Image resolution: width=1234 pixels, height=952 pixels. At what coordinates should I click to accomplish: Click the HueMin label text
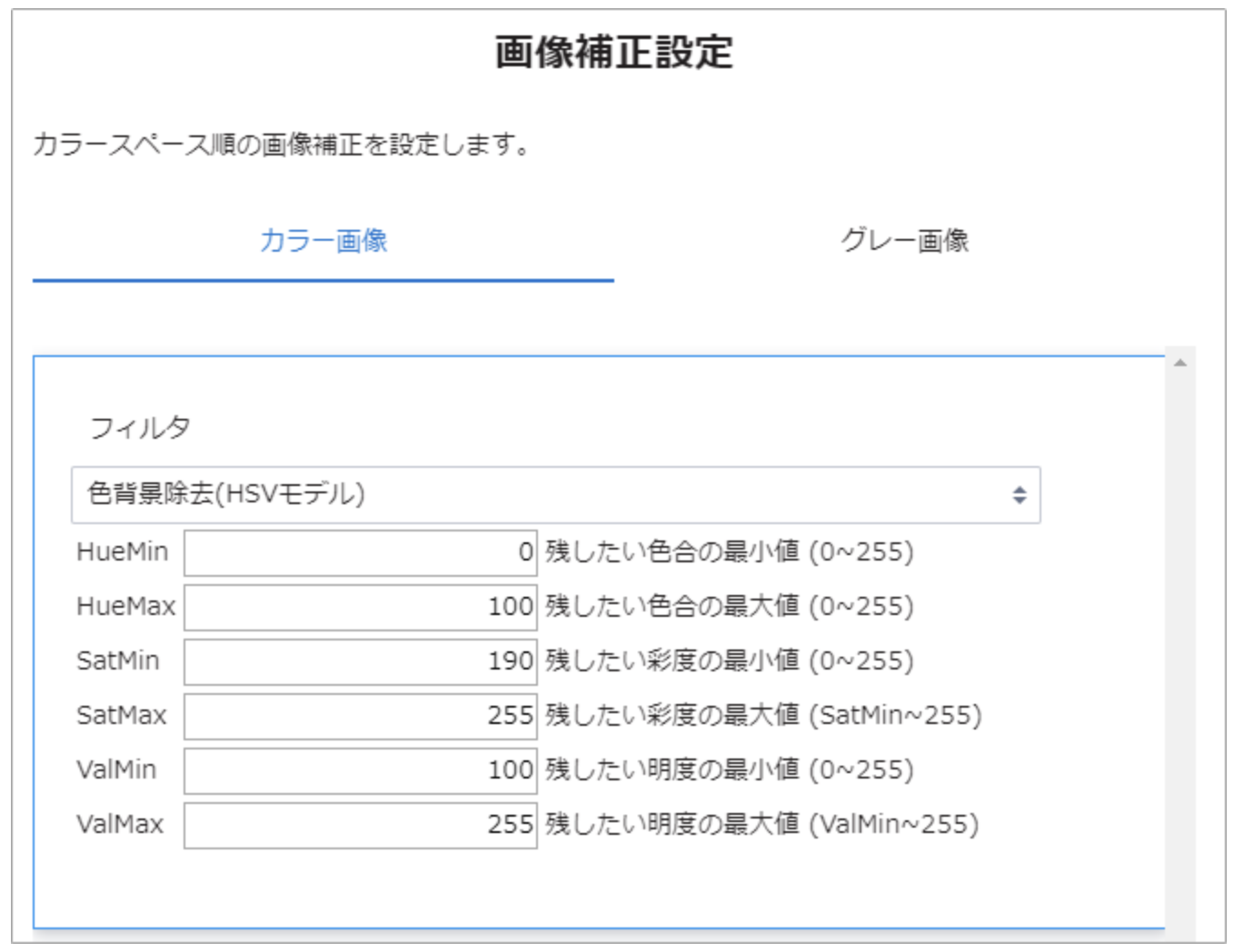123,552
